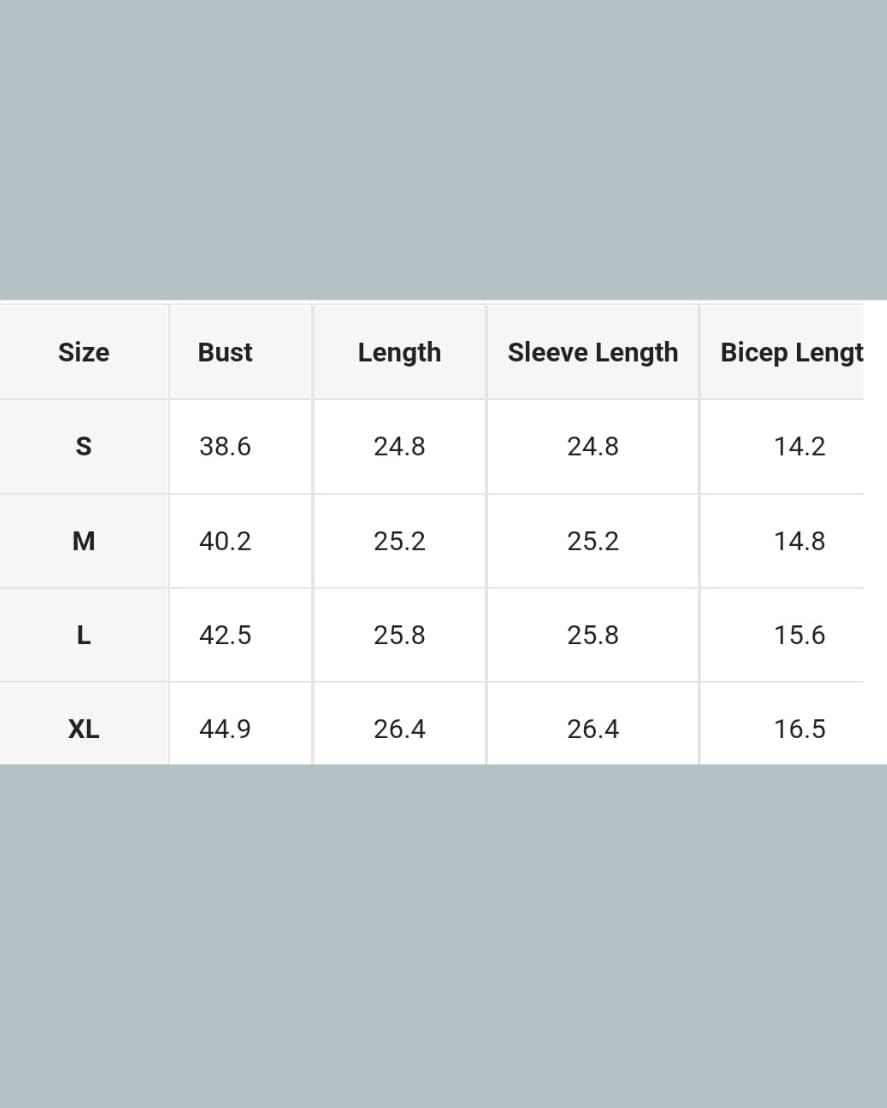The image size is (887, 1108).
Task: Click the Bicep Length column header
Action: click(791, 352)
